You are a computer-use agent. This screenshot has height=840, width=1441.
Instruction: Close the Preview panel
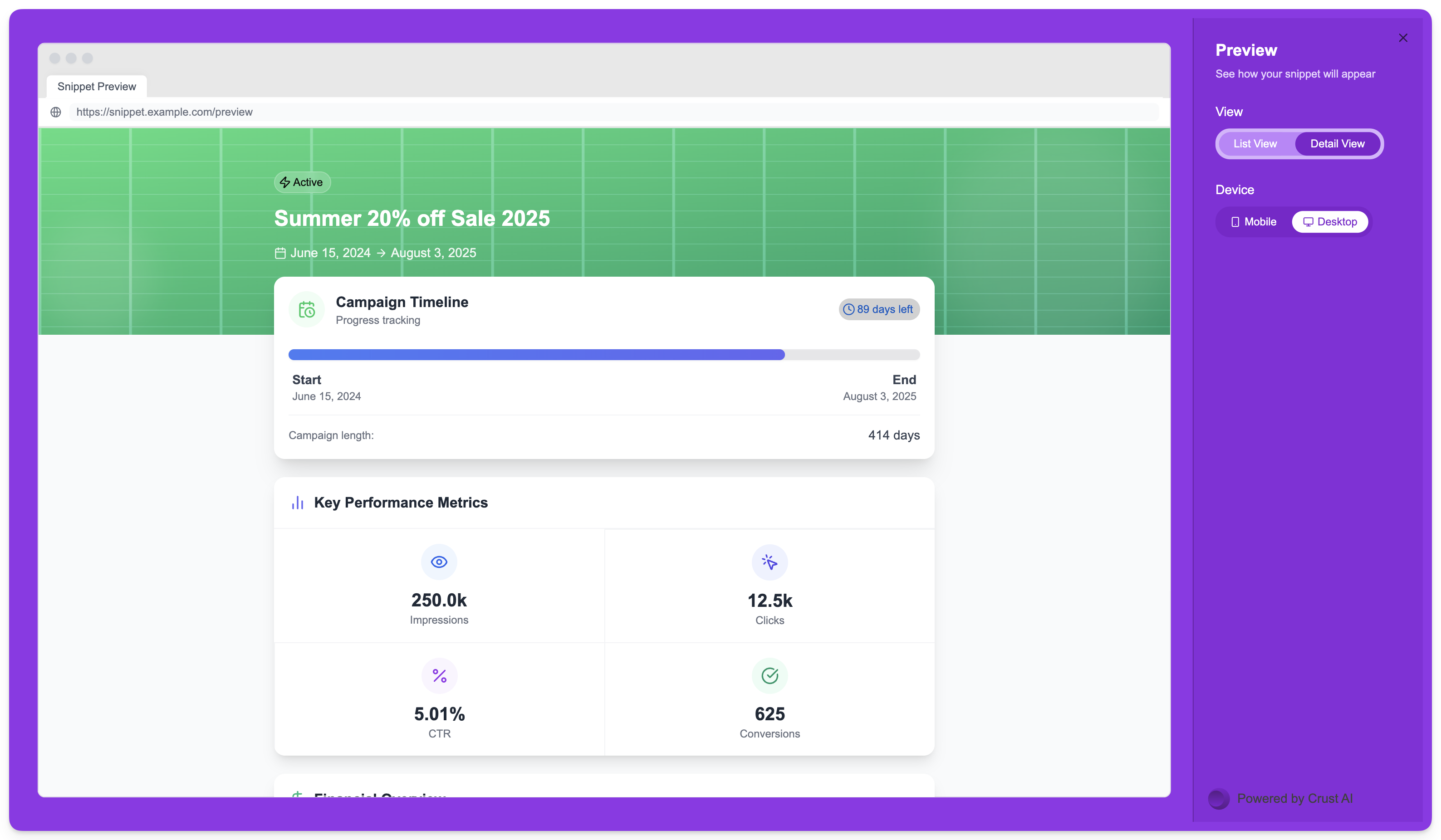(x=1403, y=38)
